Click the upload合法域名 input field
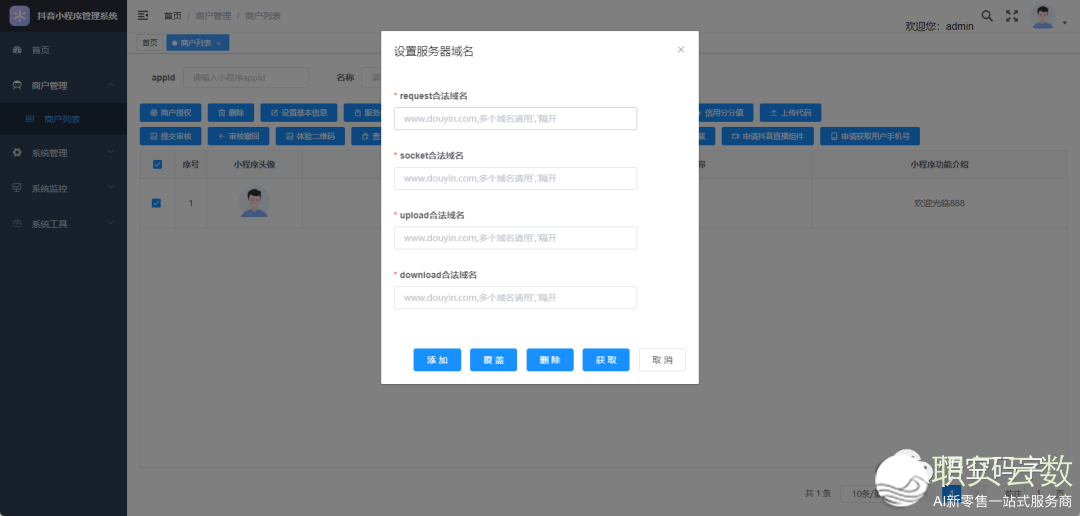Image resolution: width=1080 pixels, height=516 pixels. click(x=515, y=238)
